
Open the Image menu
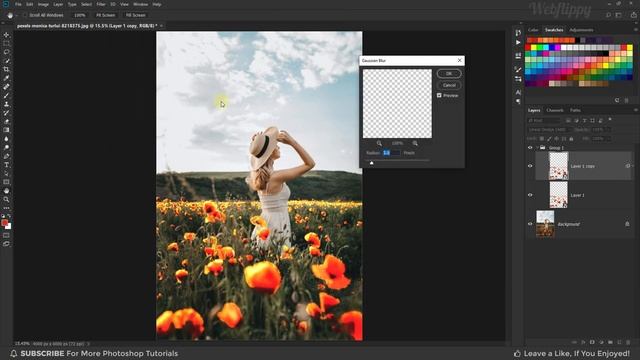43,4
